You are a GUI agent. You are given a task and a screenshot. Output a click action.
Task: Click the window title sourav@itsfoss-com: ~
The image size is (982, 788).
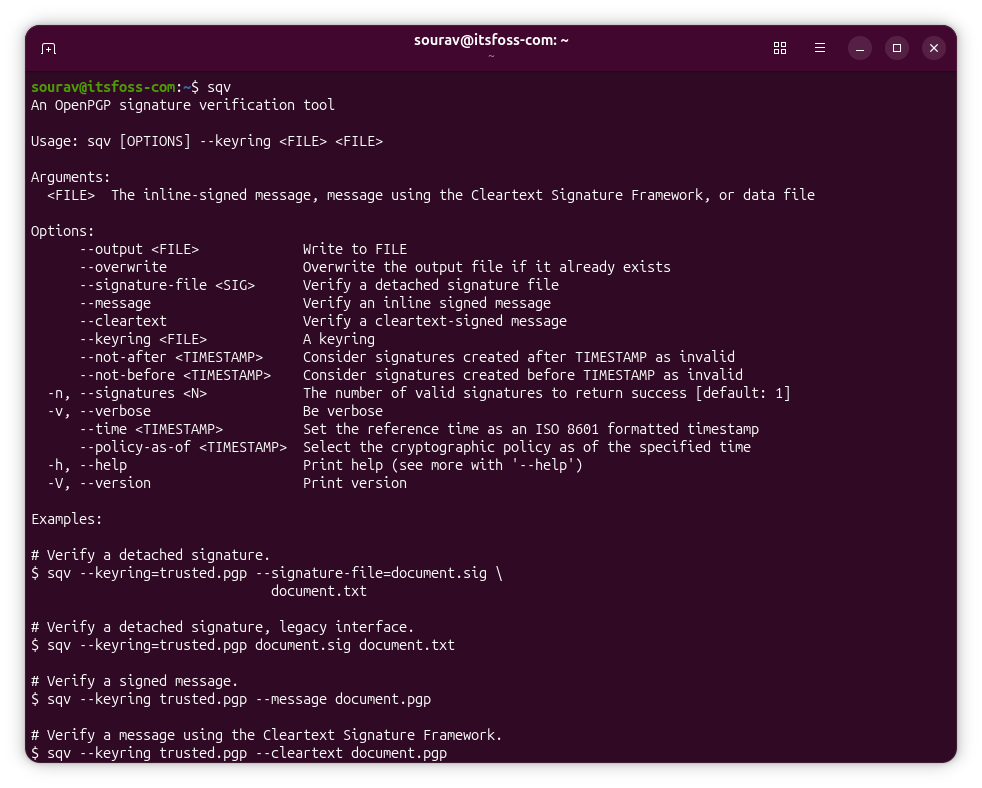[491, 40]
